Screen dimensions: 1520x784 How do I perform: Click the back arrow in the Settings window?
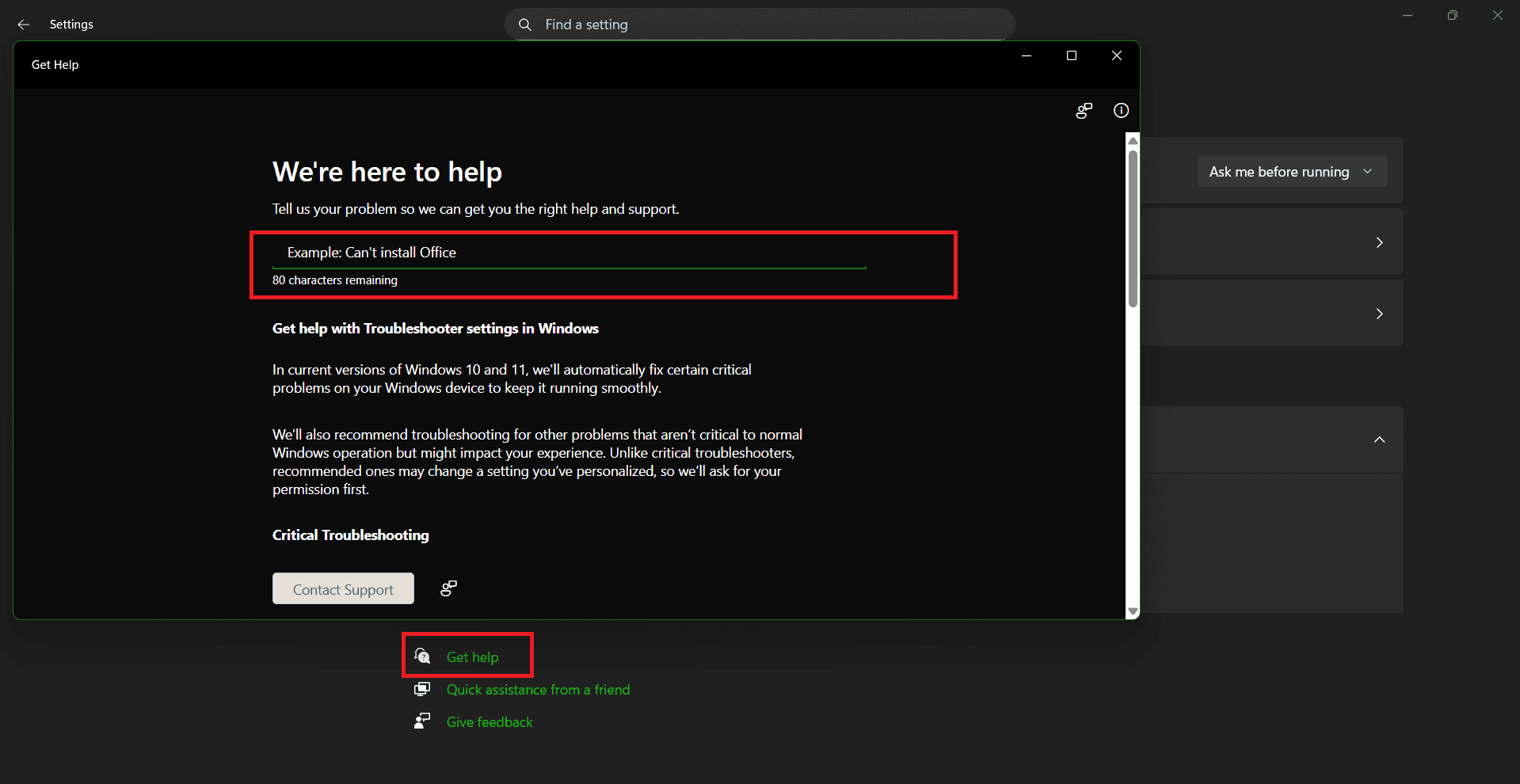[x=23, y=25]
